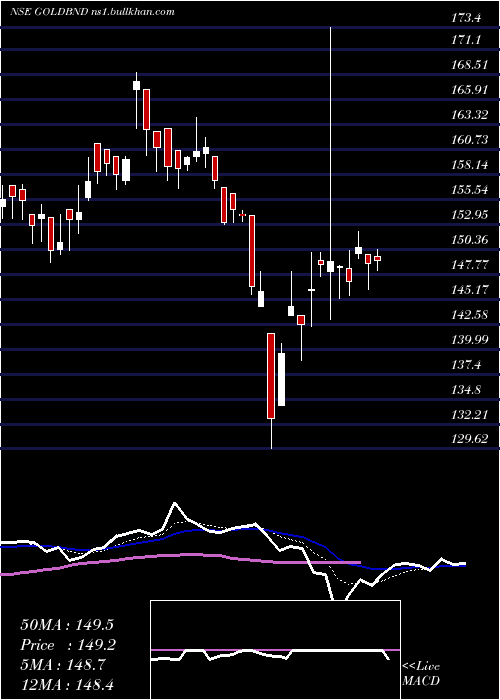Select the tall red candle bottoming near 132.21
The image size is (500, 700).
click(271, 376)
